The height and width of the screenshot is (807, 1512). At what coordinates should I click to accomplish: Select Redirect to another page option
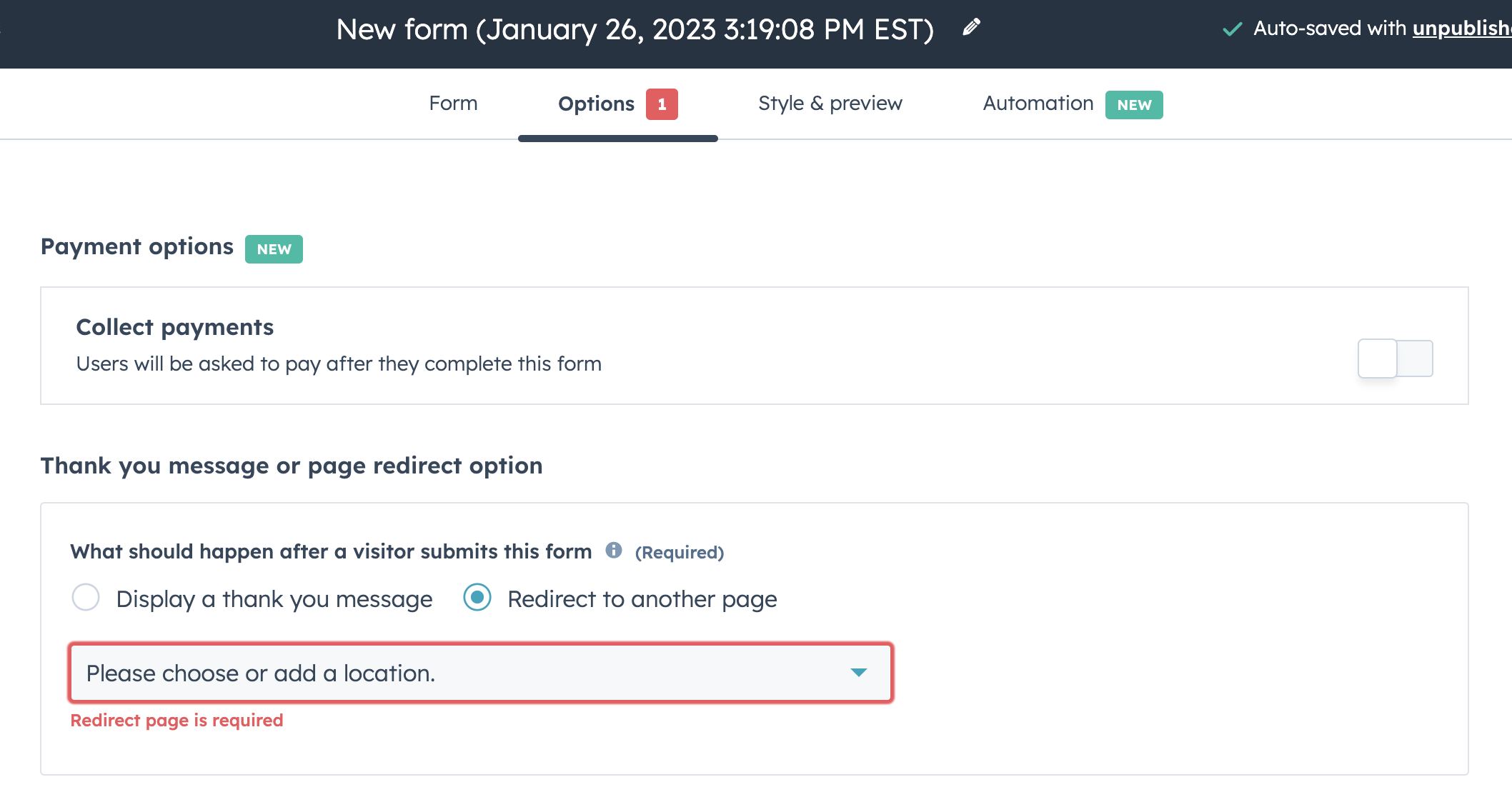(477, 598)
